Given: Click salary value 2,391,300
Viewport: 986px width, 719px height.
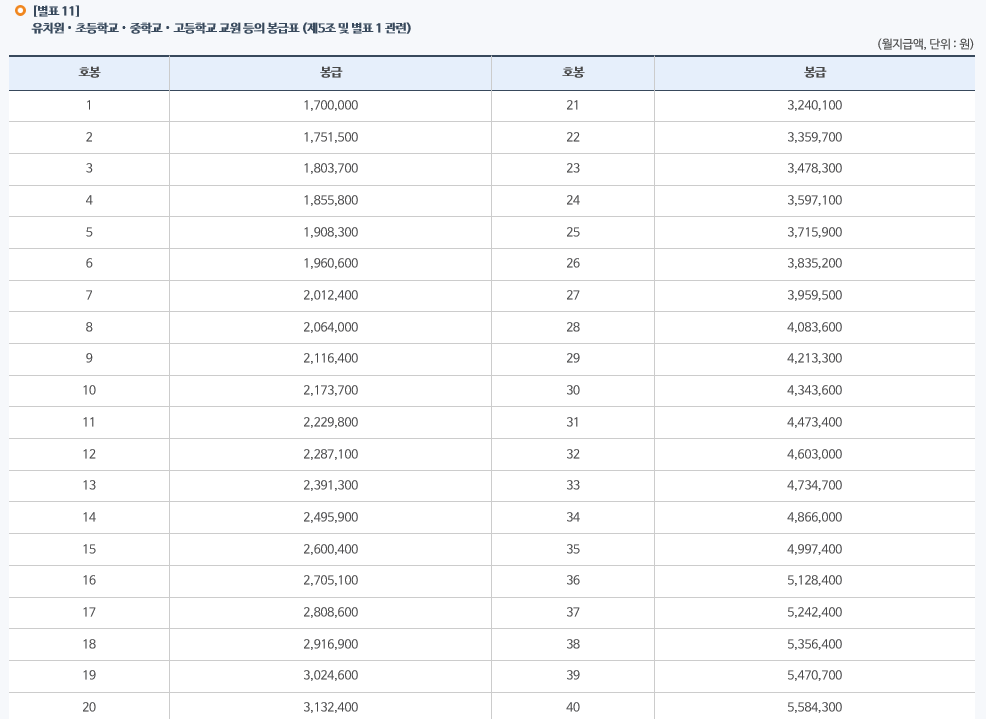Looking at the screenshot, I should coord(331,486).
